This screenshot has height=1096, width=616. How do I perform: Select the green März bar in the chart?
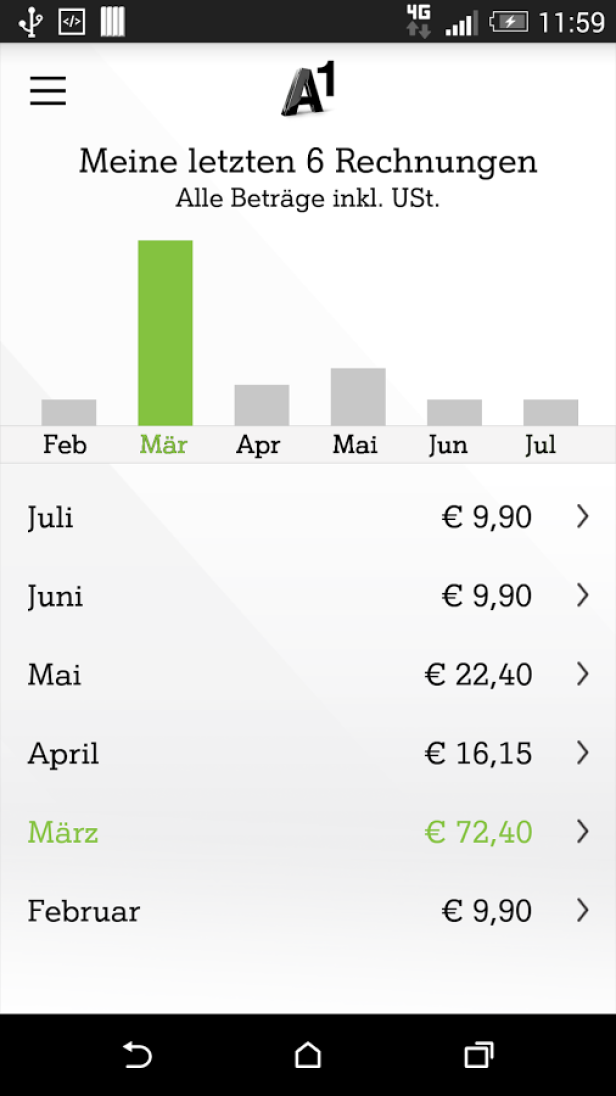point(165,330)
